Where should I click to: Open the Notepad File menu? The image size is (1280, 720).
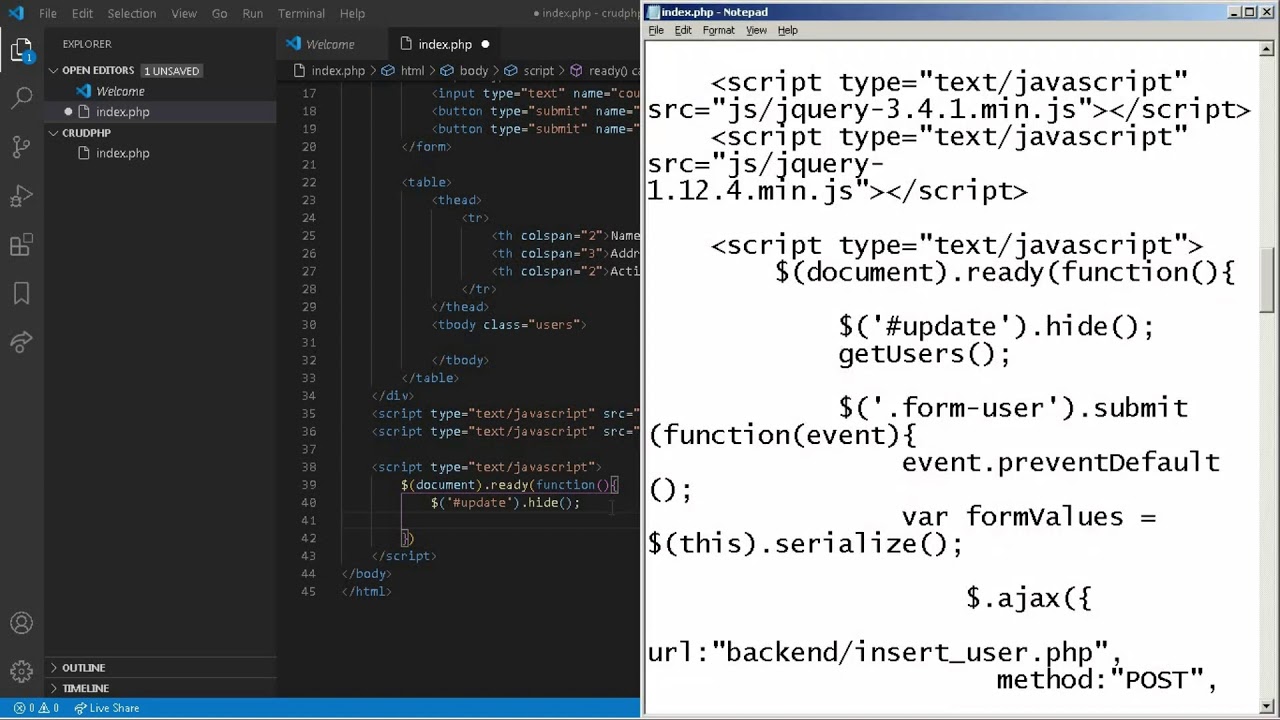pos(656,30)
